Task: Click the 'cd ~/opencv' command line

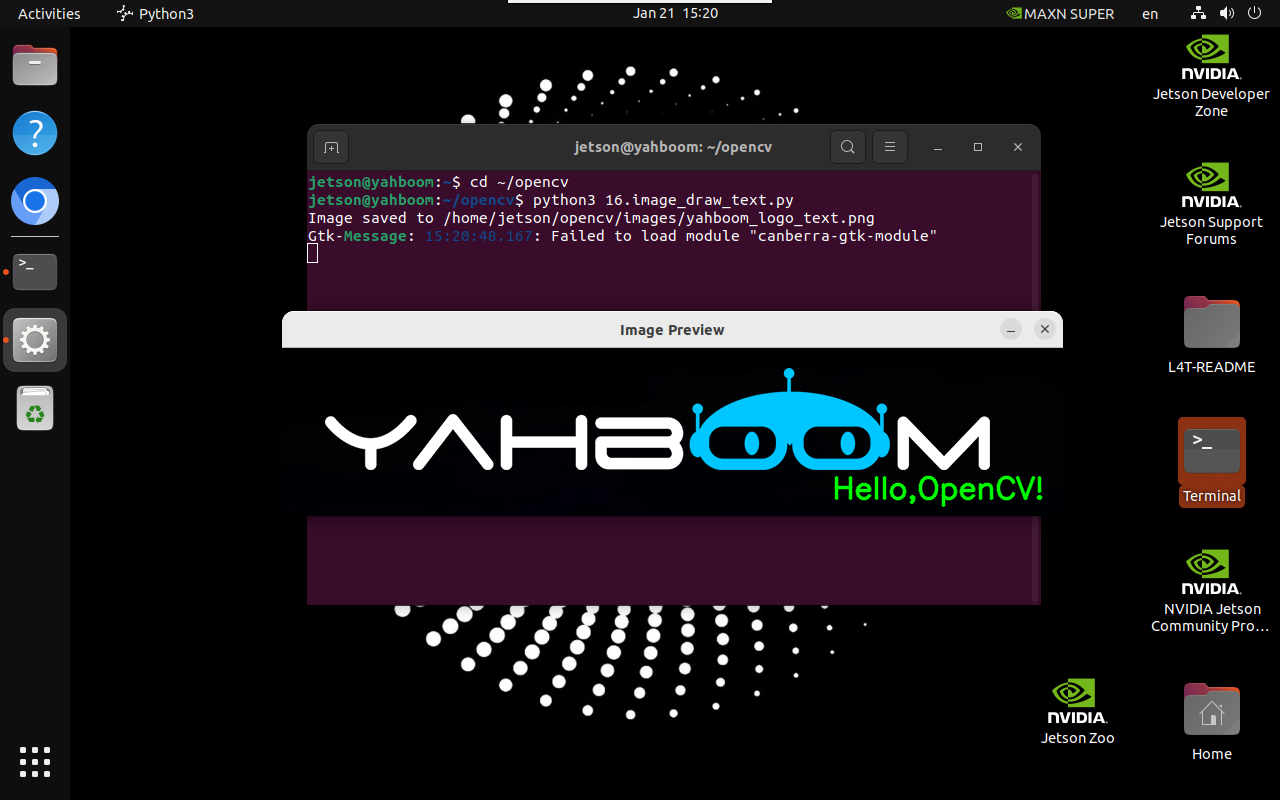Action: pyautogui.click(x=519, y=182)
